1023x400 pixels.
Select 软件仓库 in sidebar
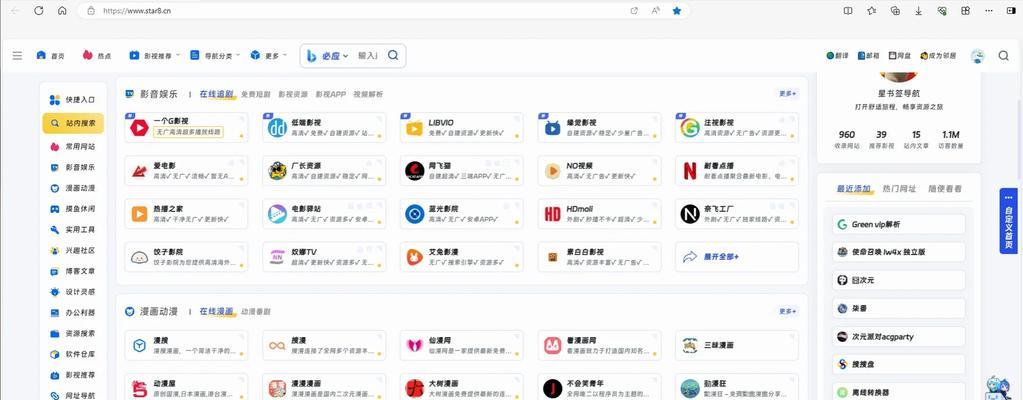click(72, 354)
